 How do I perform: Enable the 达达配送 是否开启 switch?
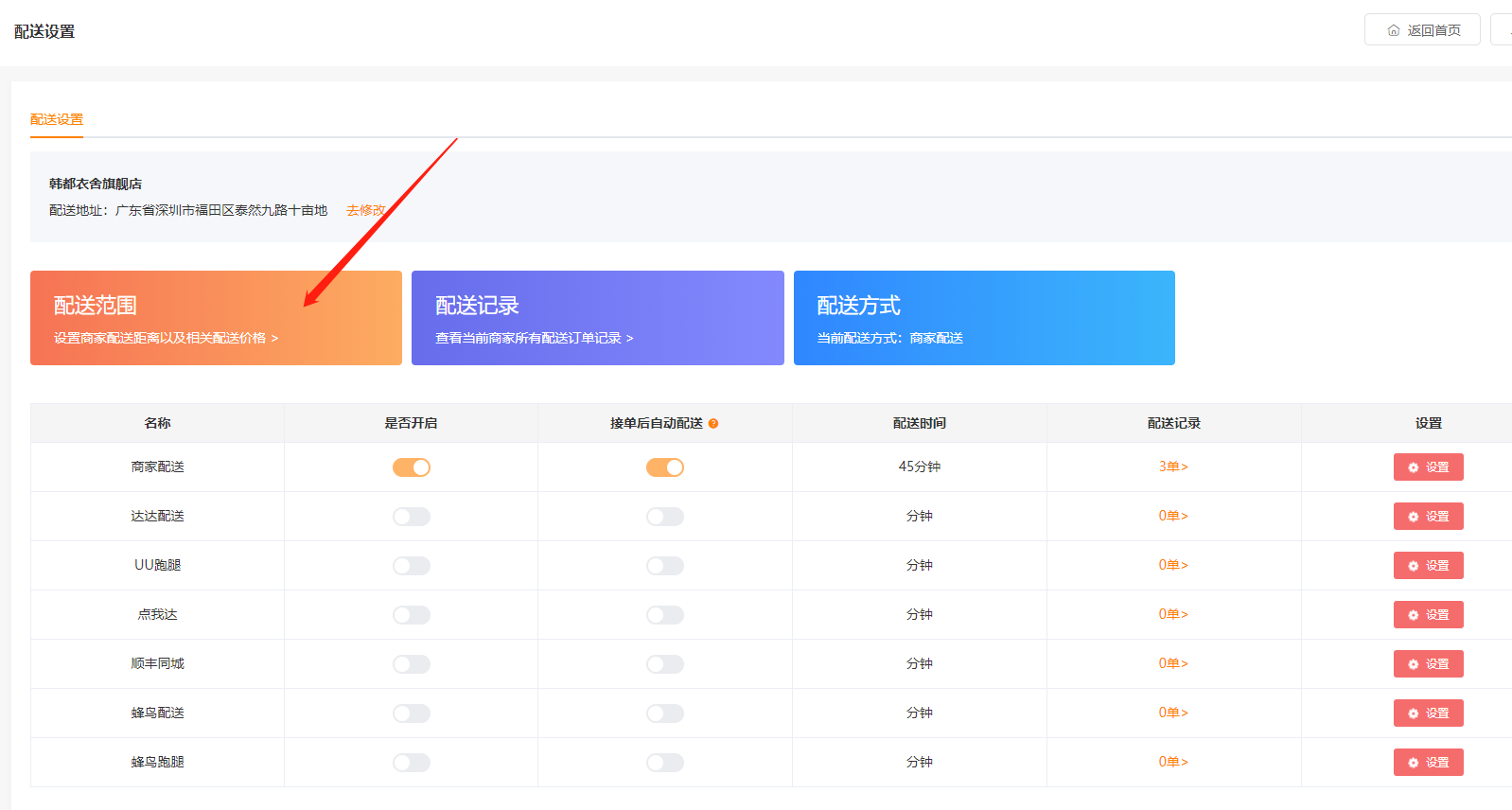(x=412, y=517)
